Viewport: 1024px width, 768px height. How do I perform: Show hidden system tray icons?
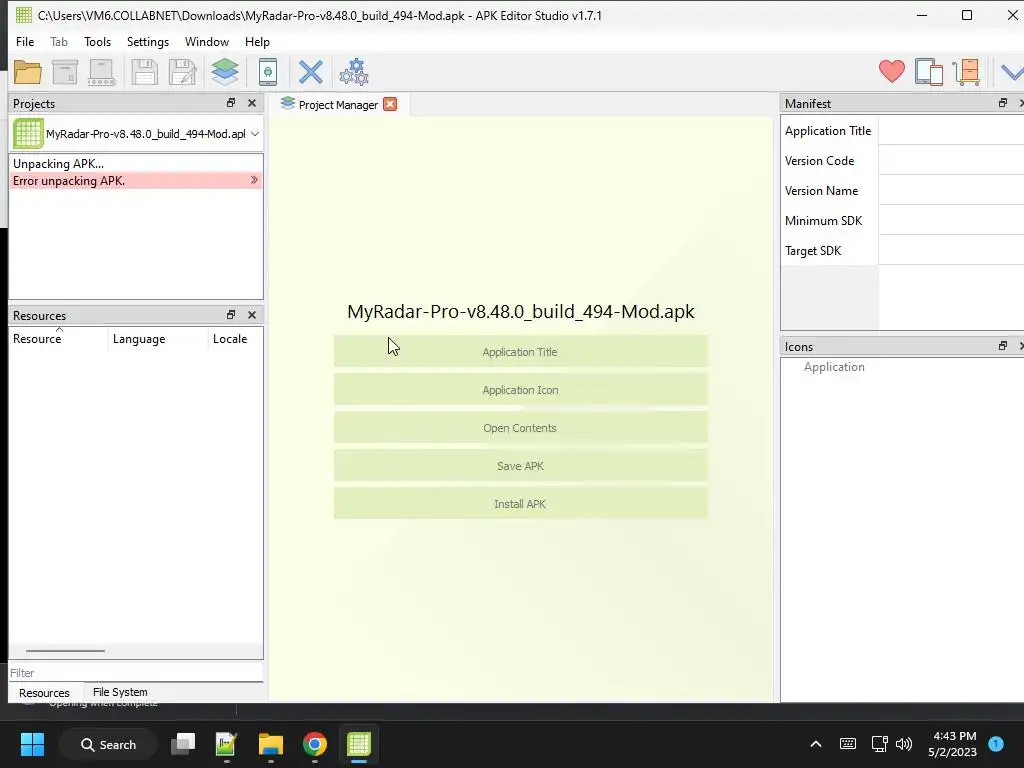point(816,744)
